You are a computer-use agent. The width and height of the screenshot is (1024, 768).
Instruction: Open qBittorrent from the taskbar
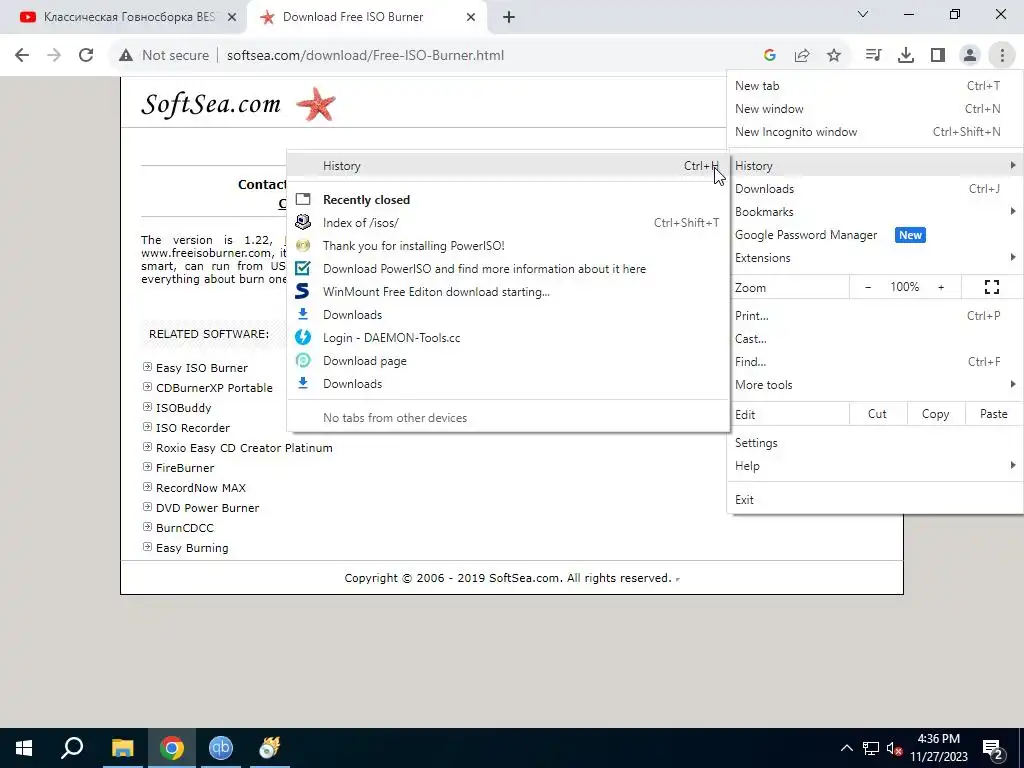[x=221, y=748]
